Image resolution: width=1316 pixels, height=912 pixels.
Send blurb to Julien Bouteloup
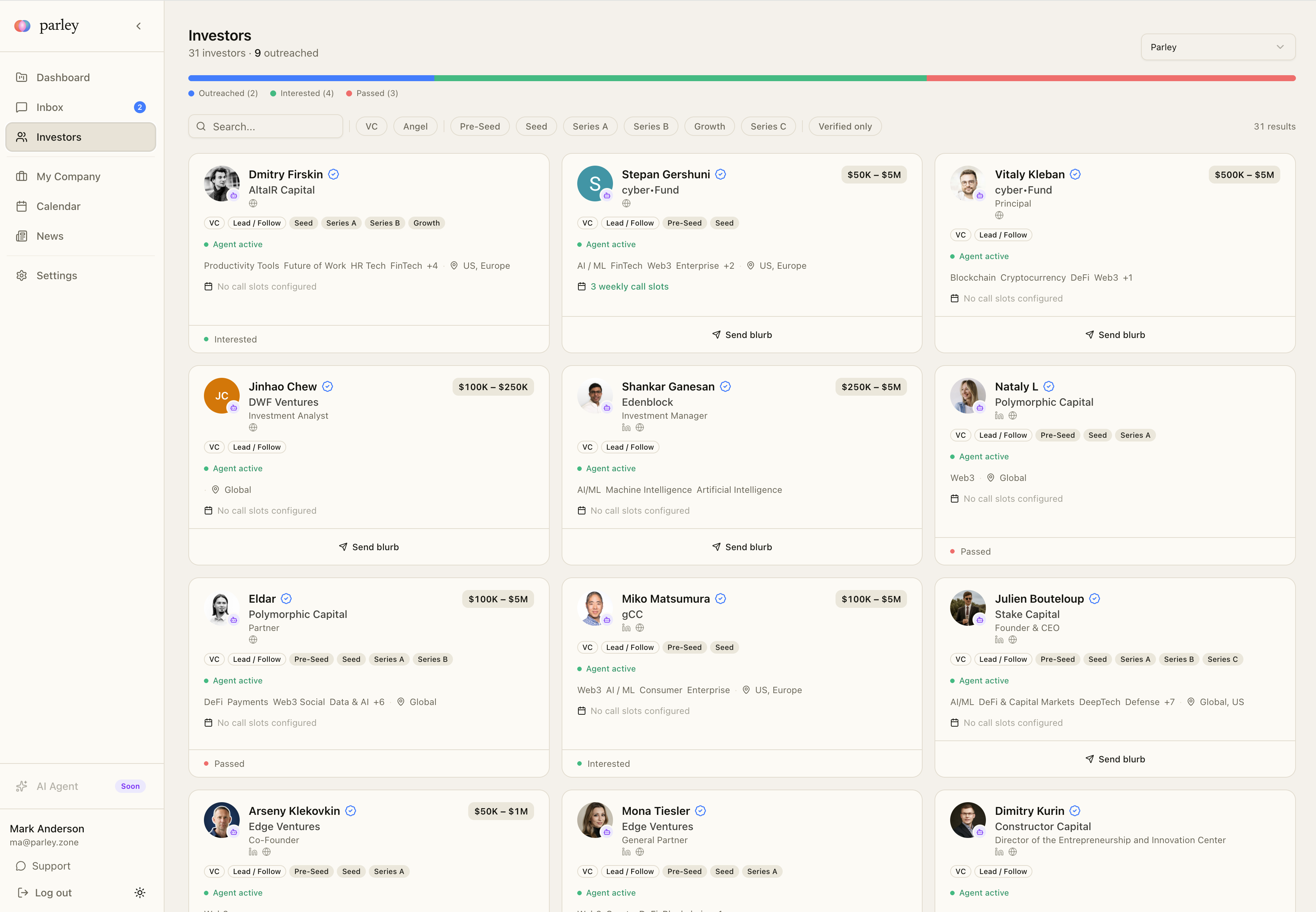(1115, 759)
